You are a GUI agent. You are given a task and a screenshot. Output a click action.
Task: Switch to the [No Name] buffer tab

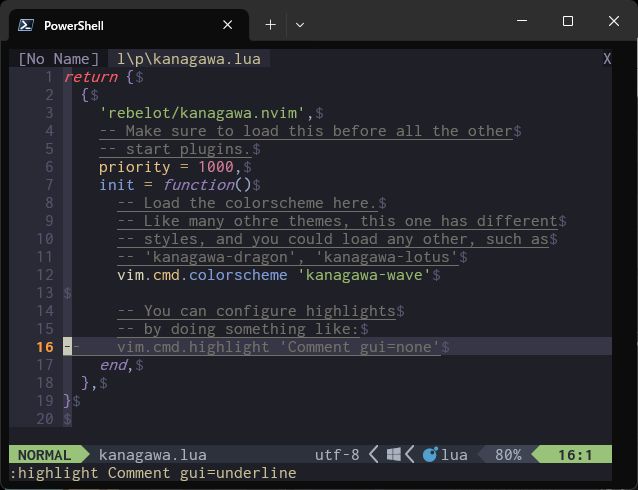59,59
